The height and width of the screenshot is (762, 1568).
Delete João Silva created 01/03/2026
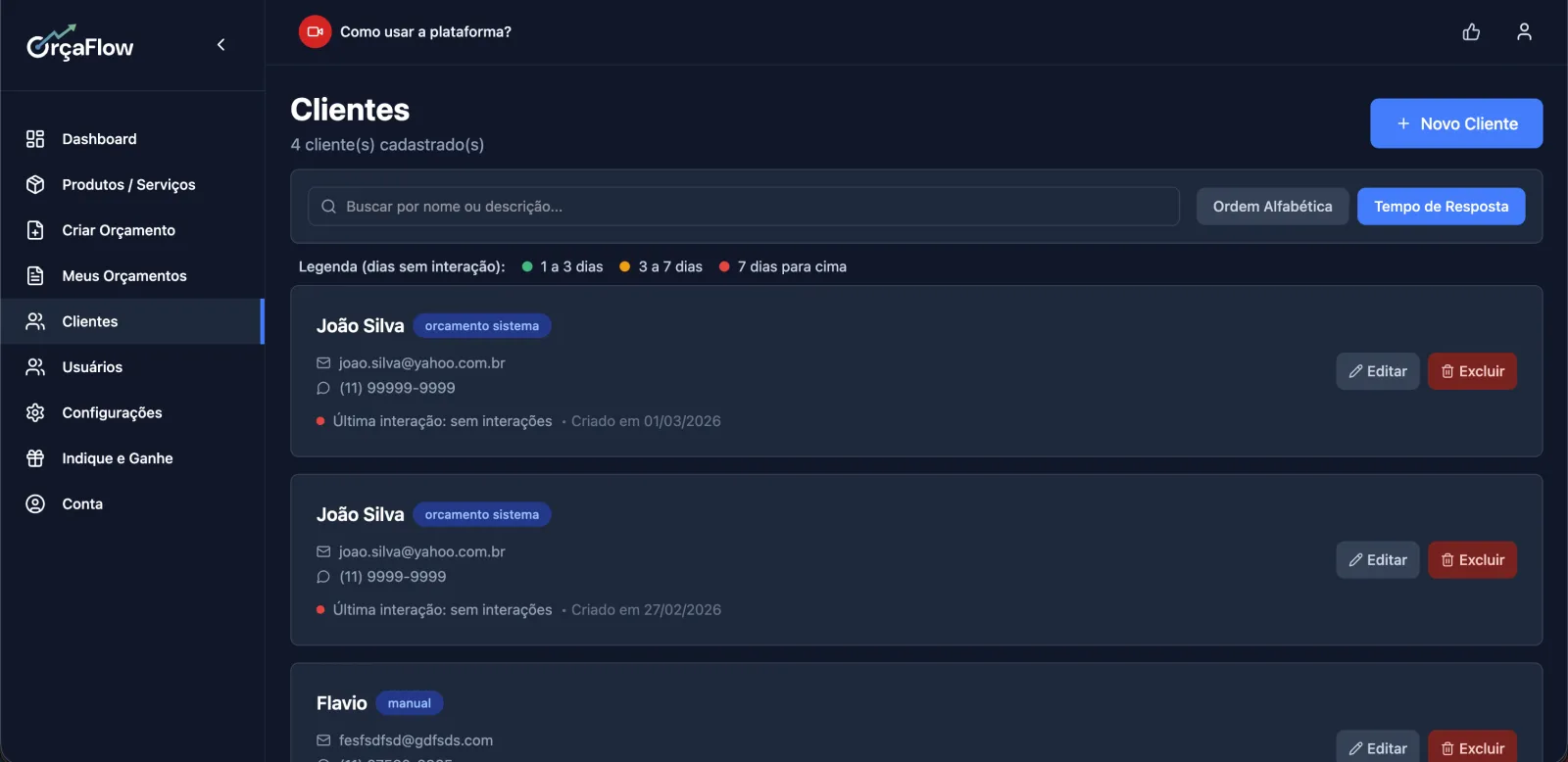(x=1472, y=371)
